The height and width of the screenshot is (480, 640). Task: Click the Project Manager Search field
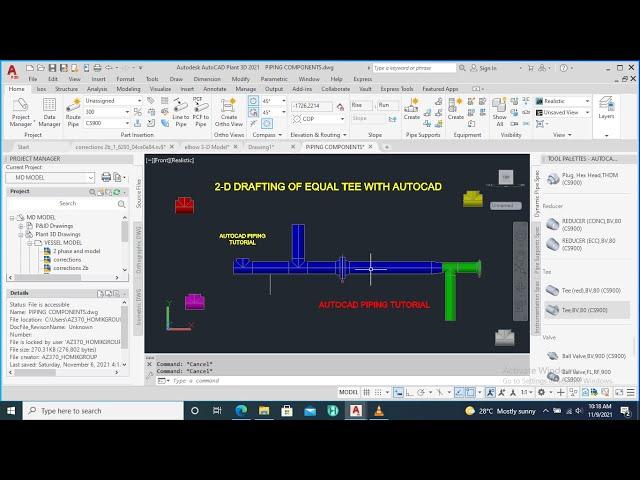click(67, 203)
